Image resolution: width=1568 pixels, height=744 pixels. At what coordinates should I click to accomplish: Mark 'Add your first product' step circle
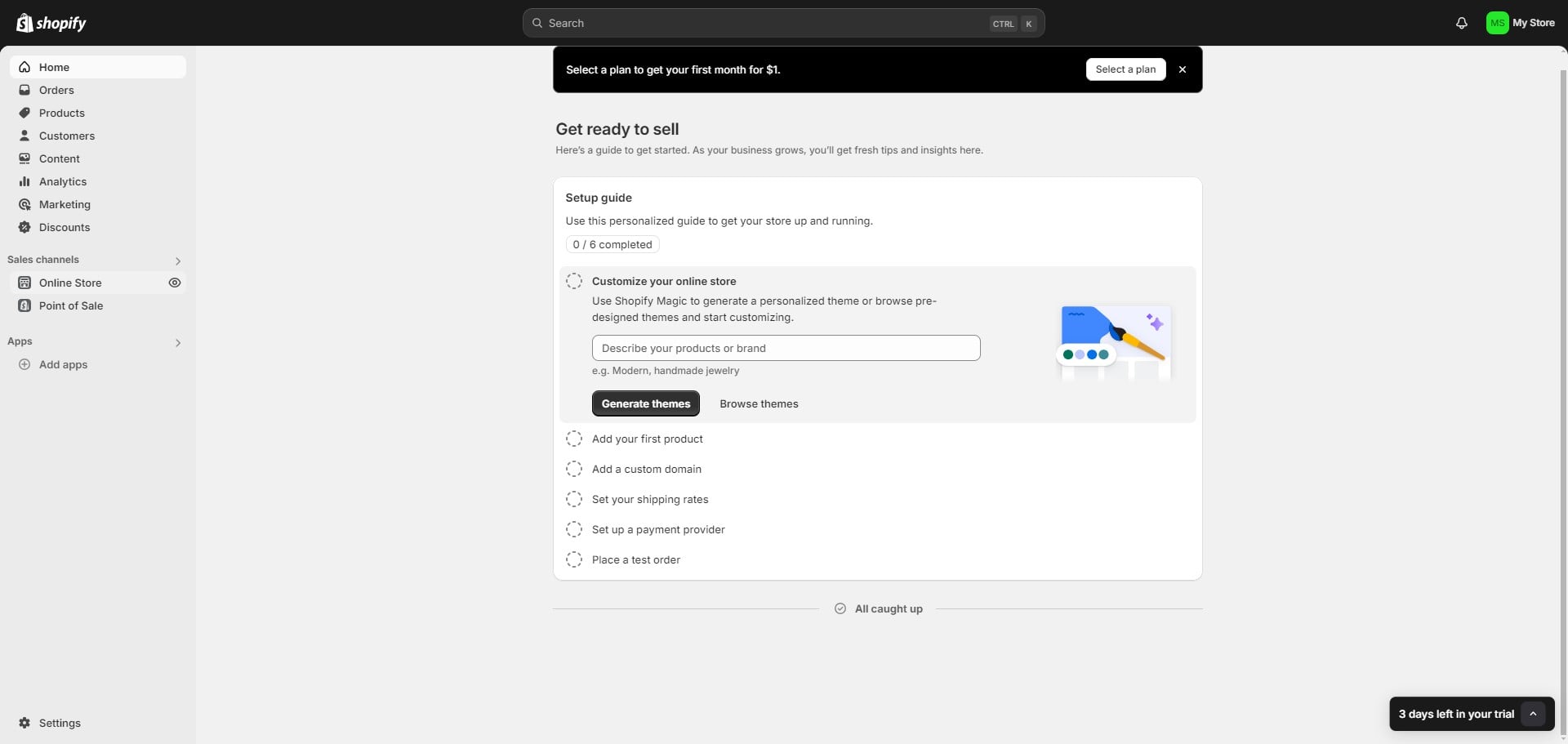[574, 439]
